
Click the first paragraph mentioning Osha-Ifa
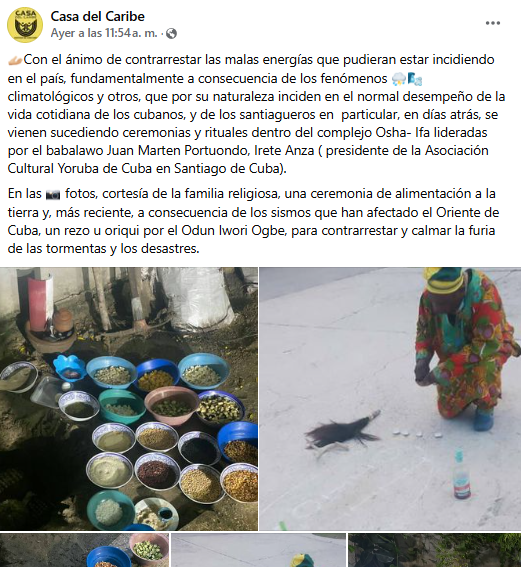point(256,114)
